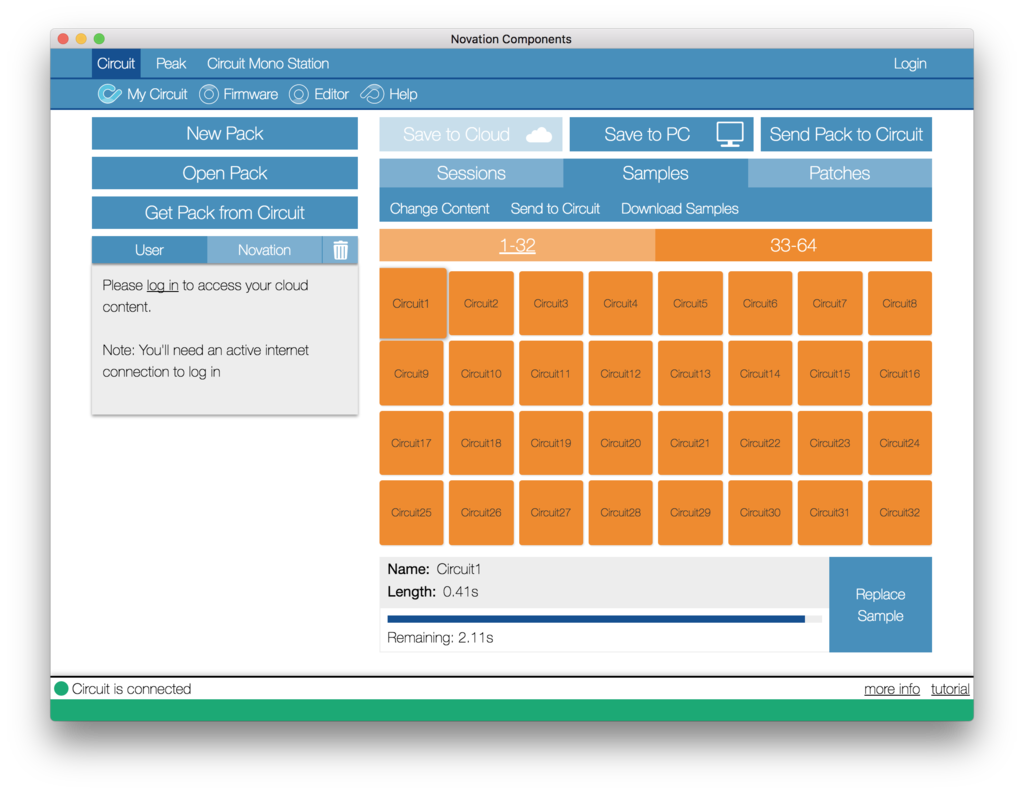Switch to Circuit Mono Station tab
1024x793 pixels.
point(268,63)
